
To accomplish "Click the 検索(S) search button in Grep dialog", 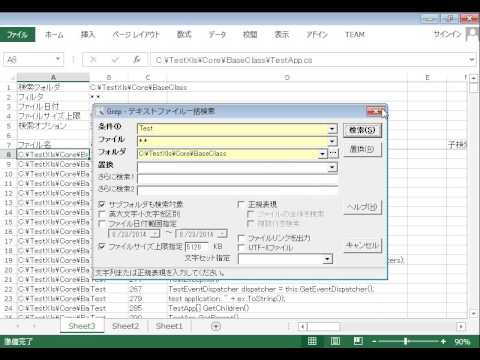I will (x=362, y=130).
